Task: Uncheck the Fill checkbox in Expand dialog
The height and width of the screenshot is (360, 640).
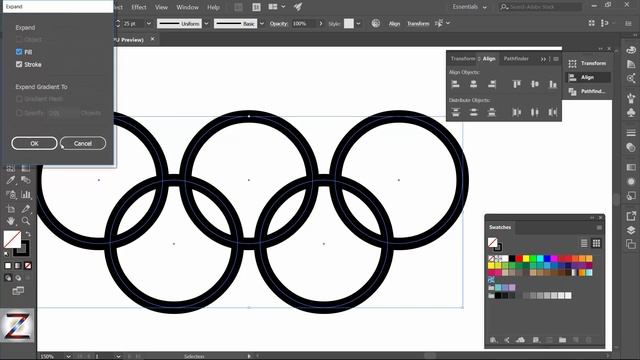Action: coord(19,52)
